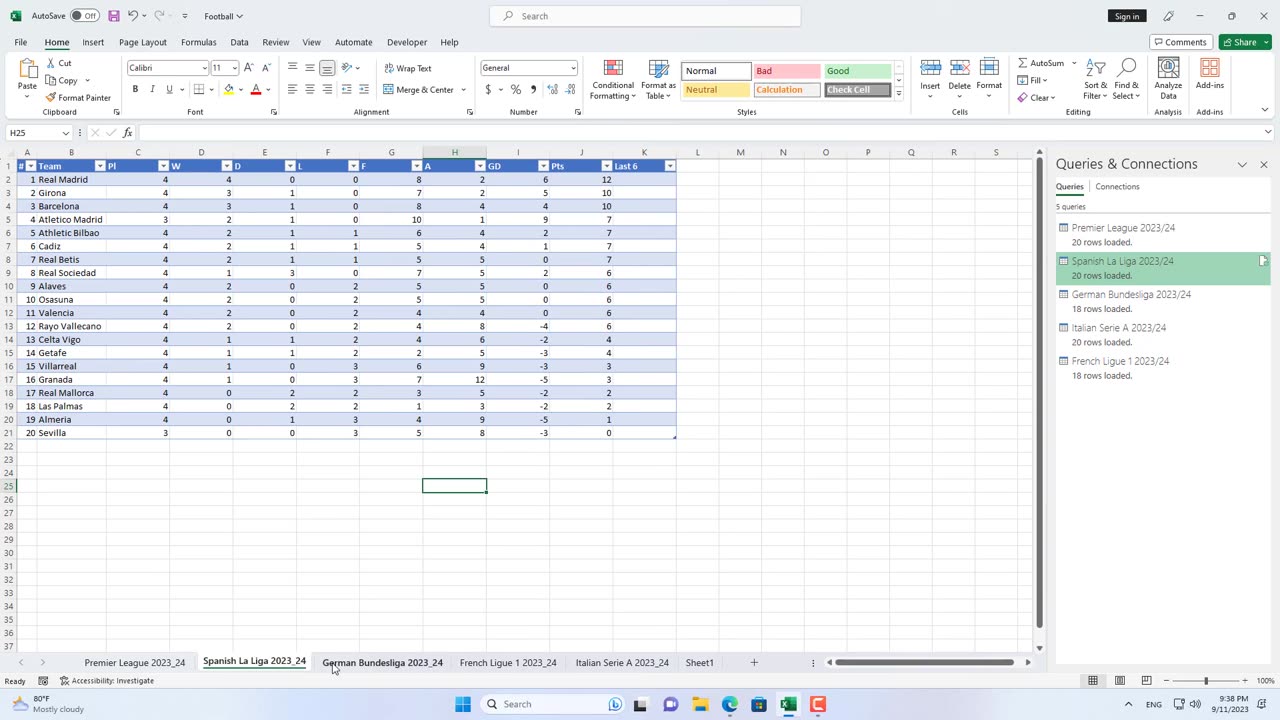Apply the Good cell style
The width and height of the screenshot is (1280, 720).
pos(857,71)
